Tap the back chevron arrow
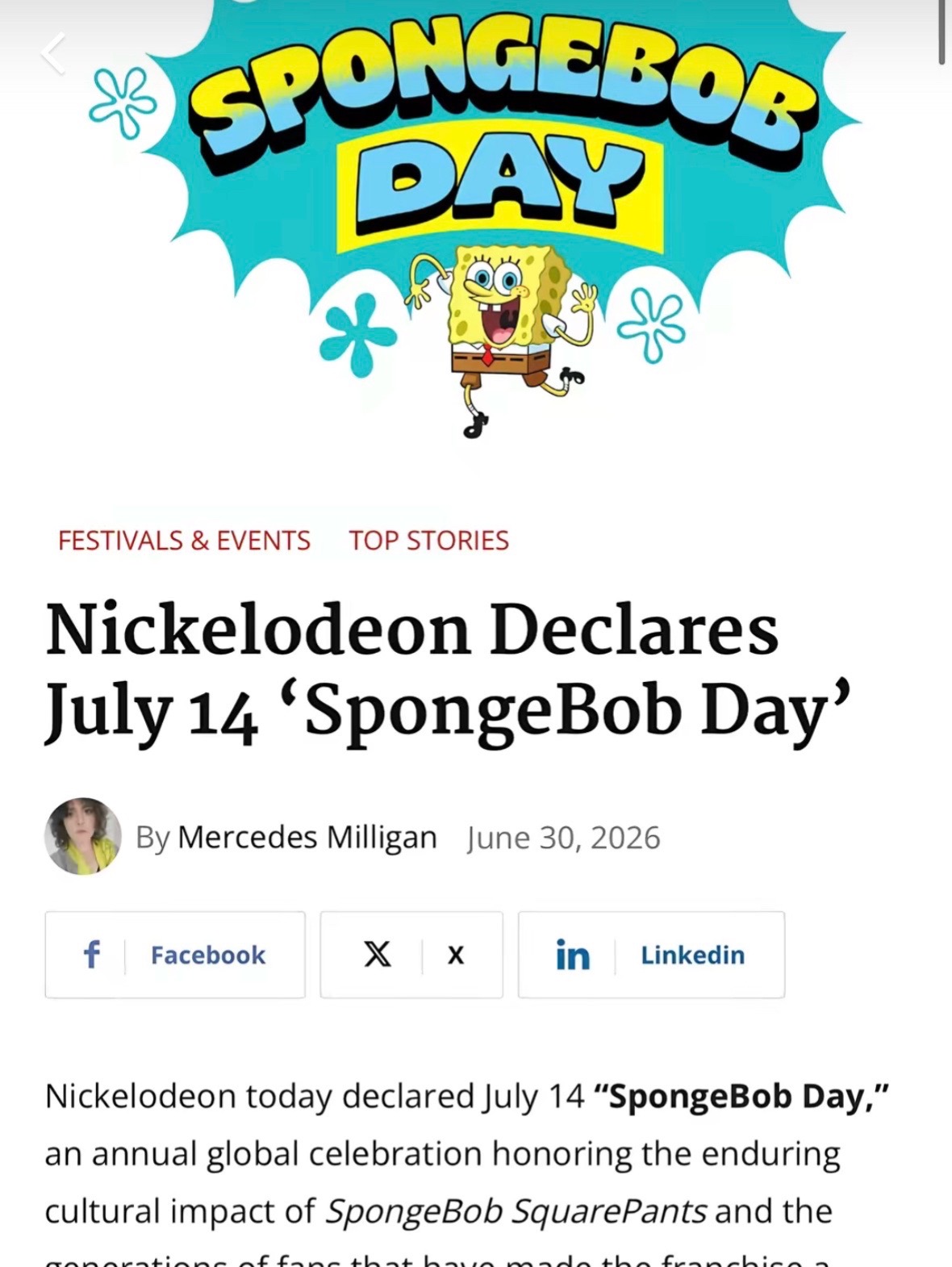 [x=53, y=54]
